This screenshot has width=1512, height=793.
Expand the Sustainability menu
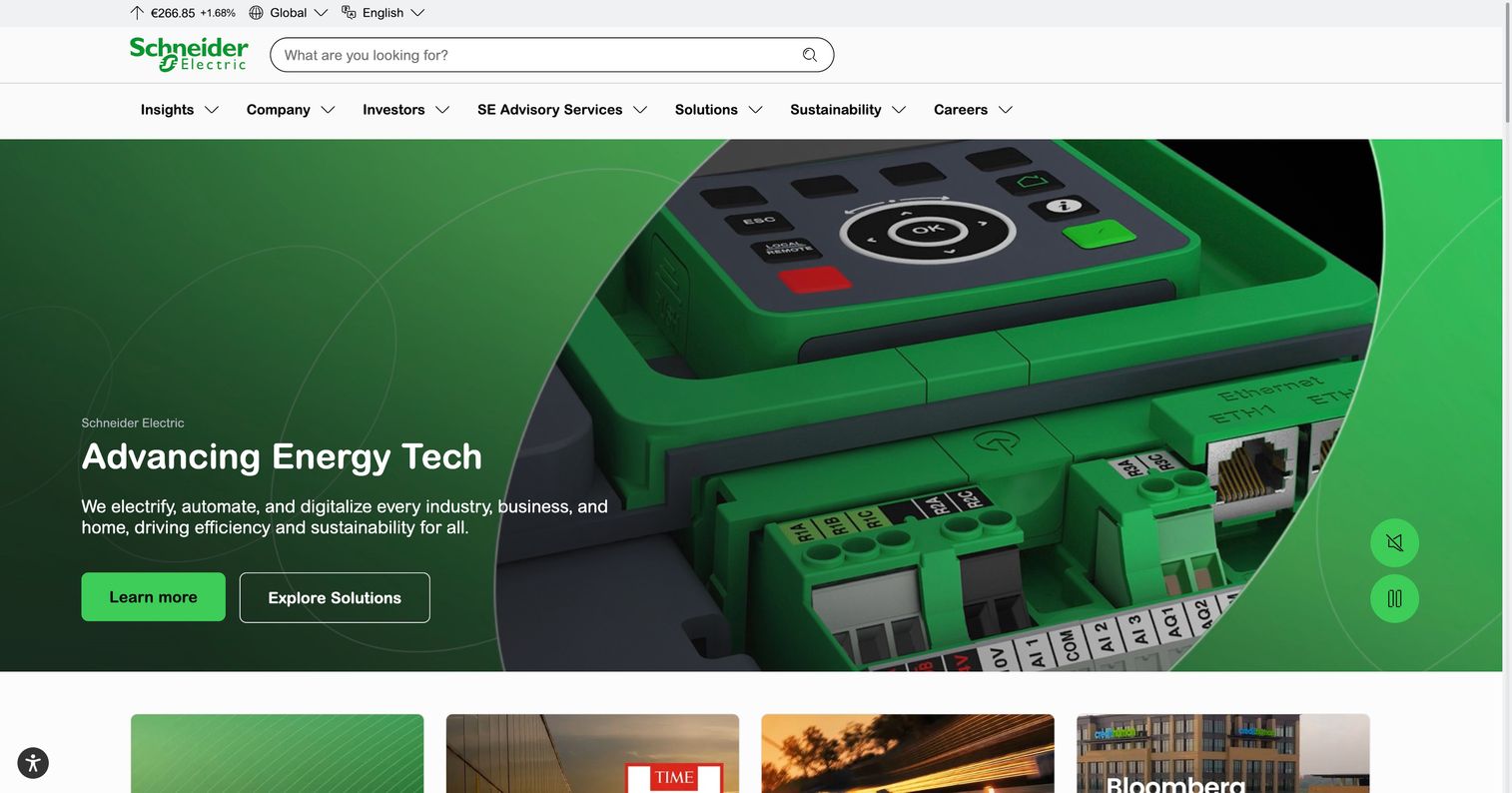pyautogui.click(x=848, y=110)
